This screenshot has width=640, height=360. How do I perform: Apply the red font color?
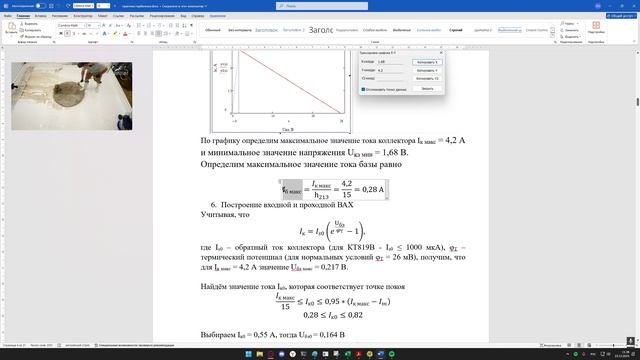tap(125, 33)
